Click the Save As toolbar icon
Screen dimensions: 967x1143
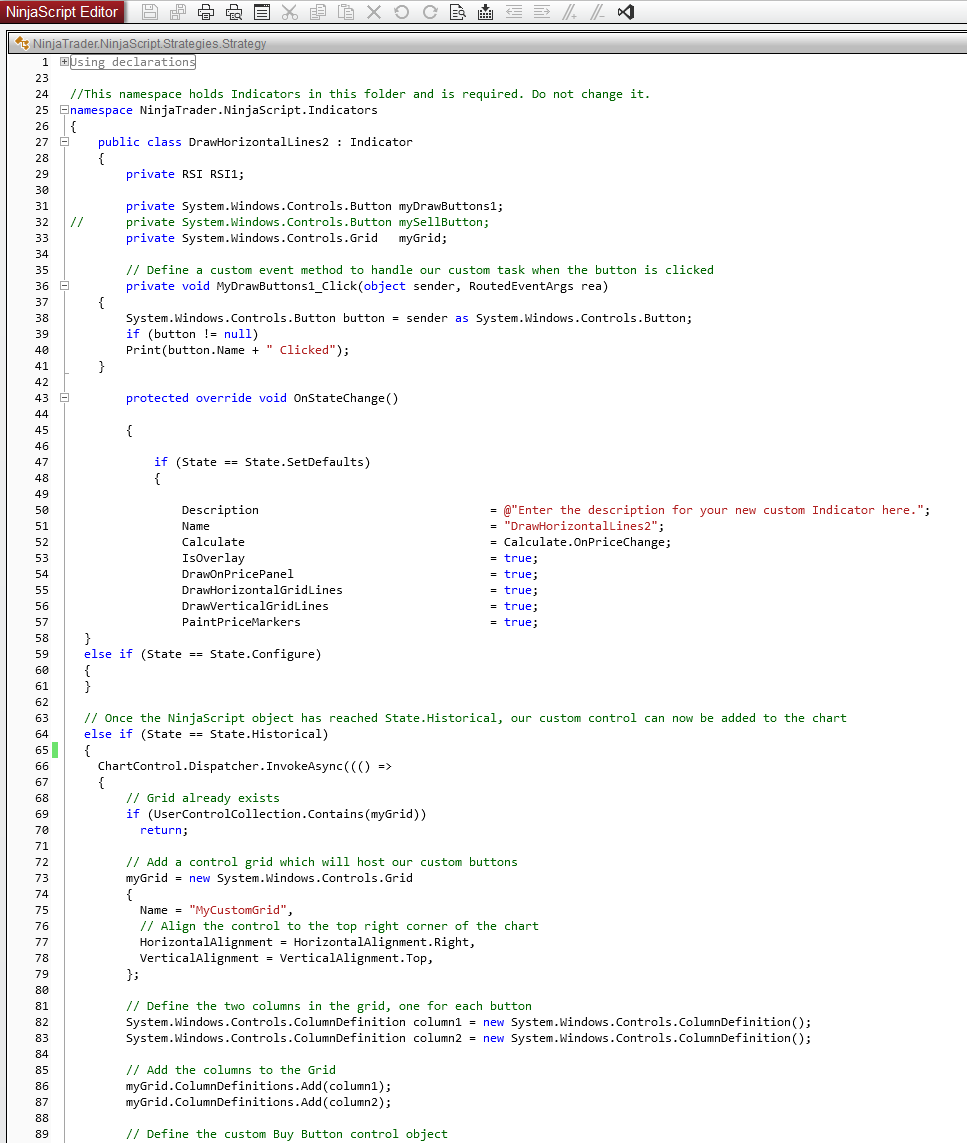click(178, 12)
